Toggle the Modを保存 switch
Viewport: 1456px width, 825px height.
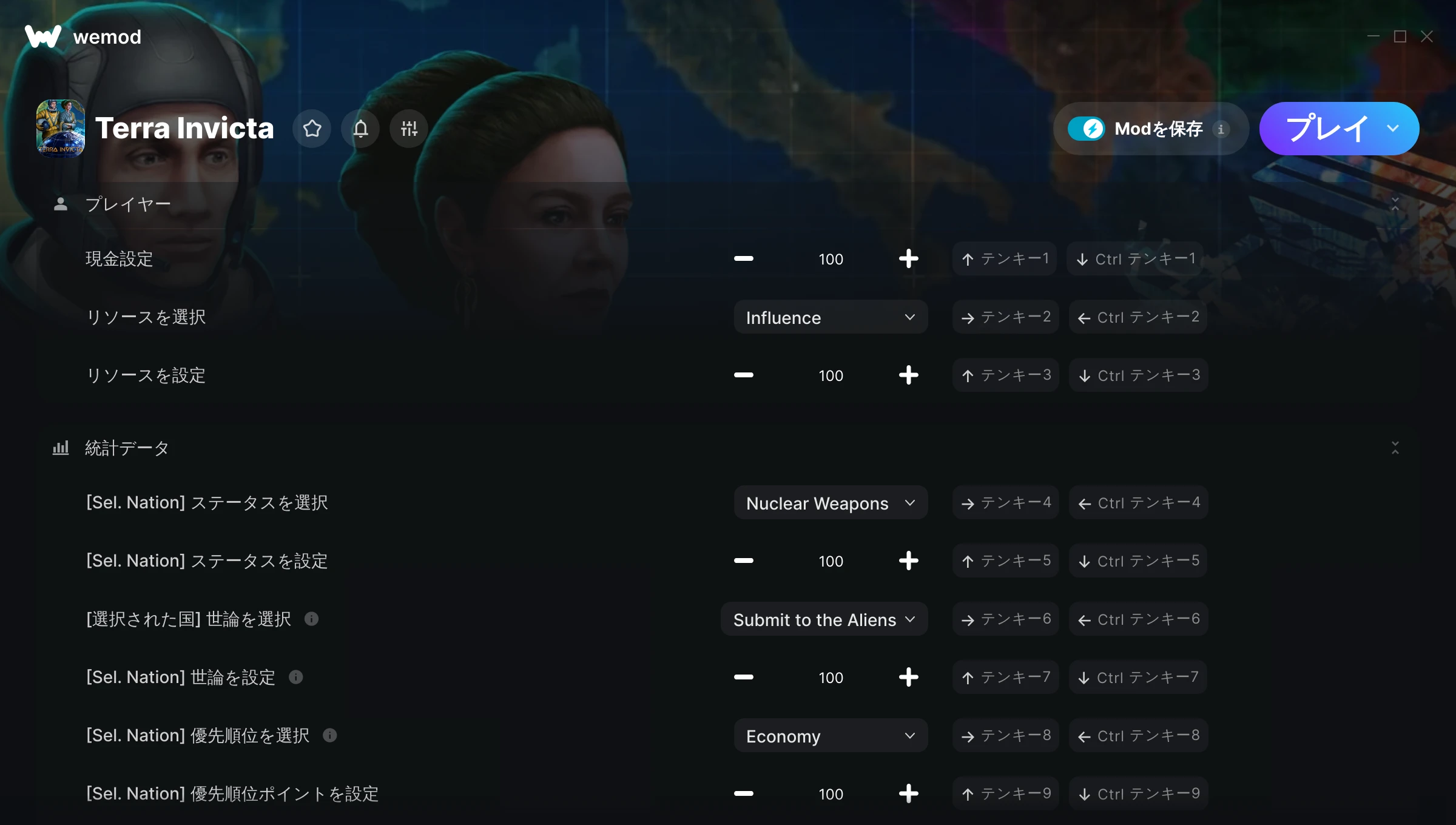tap(1087, 129)
